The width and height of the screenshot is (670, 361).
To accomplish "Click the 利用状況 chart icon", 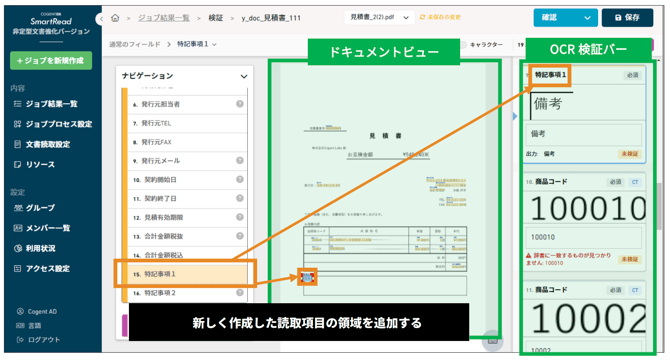I will (x=18, y=248).
